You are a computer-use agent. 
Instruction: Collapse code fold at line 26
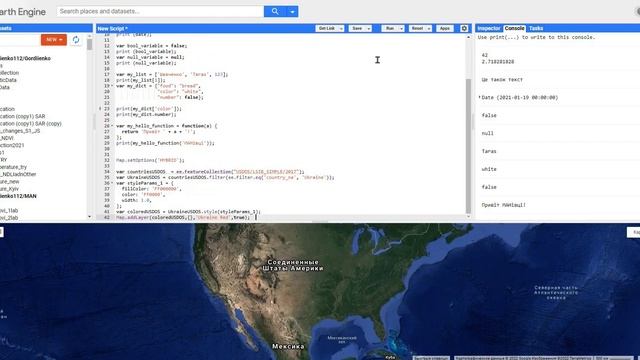(x=112, y=126)
